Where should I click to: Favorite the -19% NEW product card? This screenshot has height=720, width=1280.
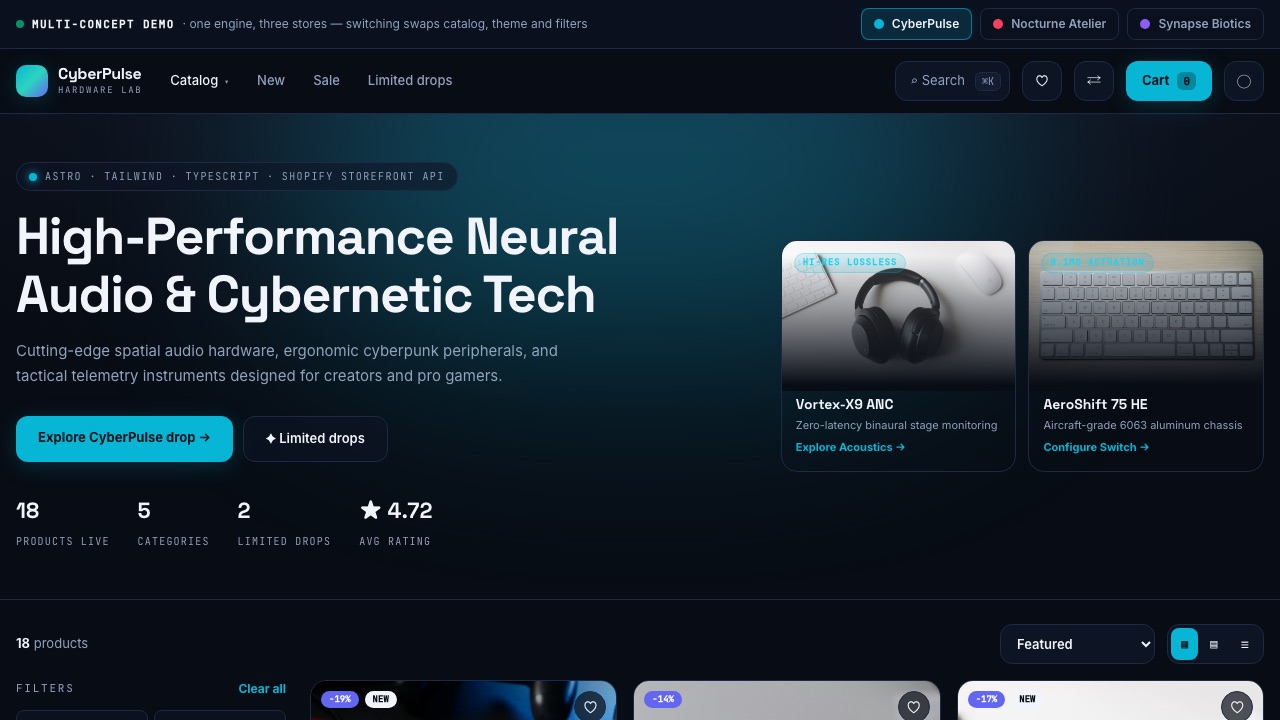(x=590, y=707)
